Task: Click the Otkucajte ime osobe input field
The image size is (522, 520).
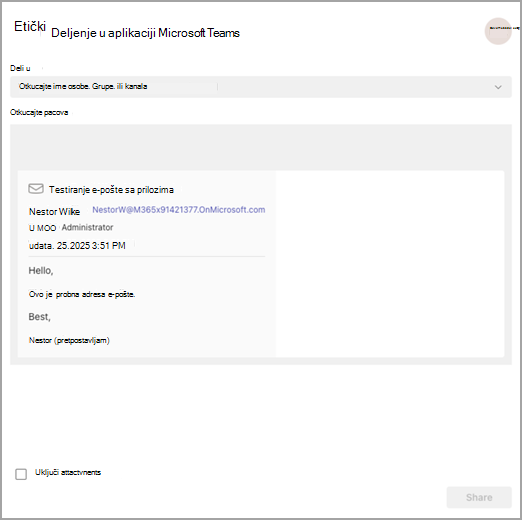Action: pos(261,87)
